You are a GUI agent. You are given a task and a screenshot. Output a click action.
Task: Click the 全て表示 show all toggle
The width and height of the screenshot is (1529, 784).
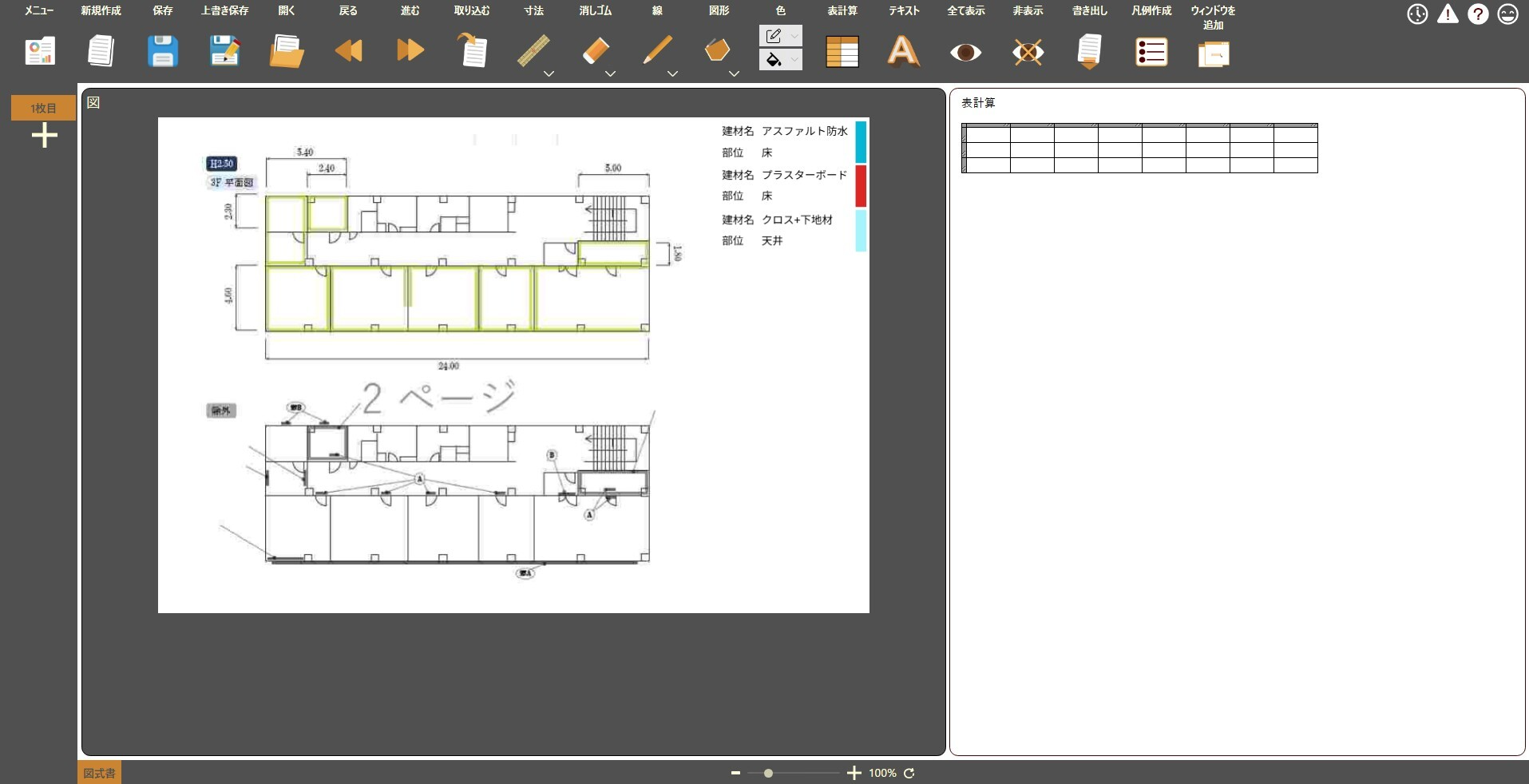point(965,52)
